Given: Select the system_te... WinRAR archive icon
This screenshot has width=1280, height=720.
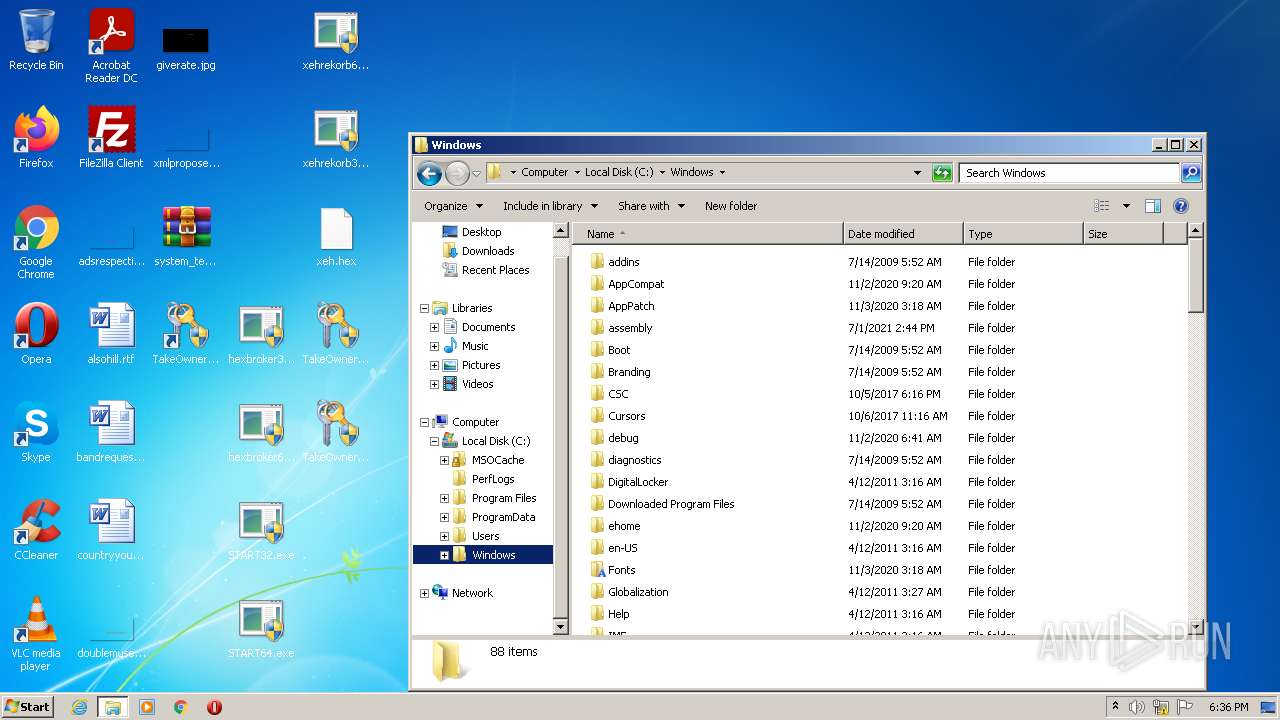Looking at the screenshot, I should coord(185,236).
